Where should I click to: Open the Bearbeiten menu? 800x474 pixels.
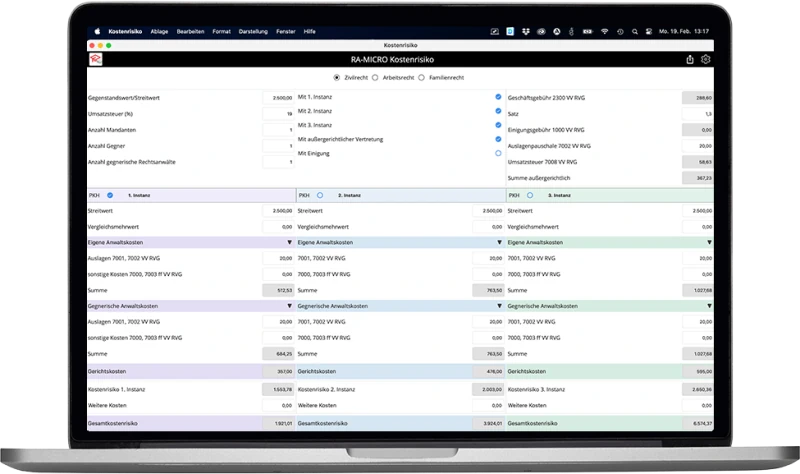(x=190, y=31)
